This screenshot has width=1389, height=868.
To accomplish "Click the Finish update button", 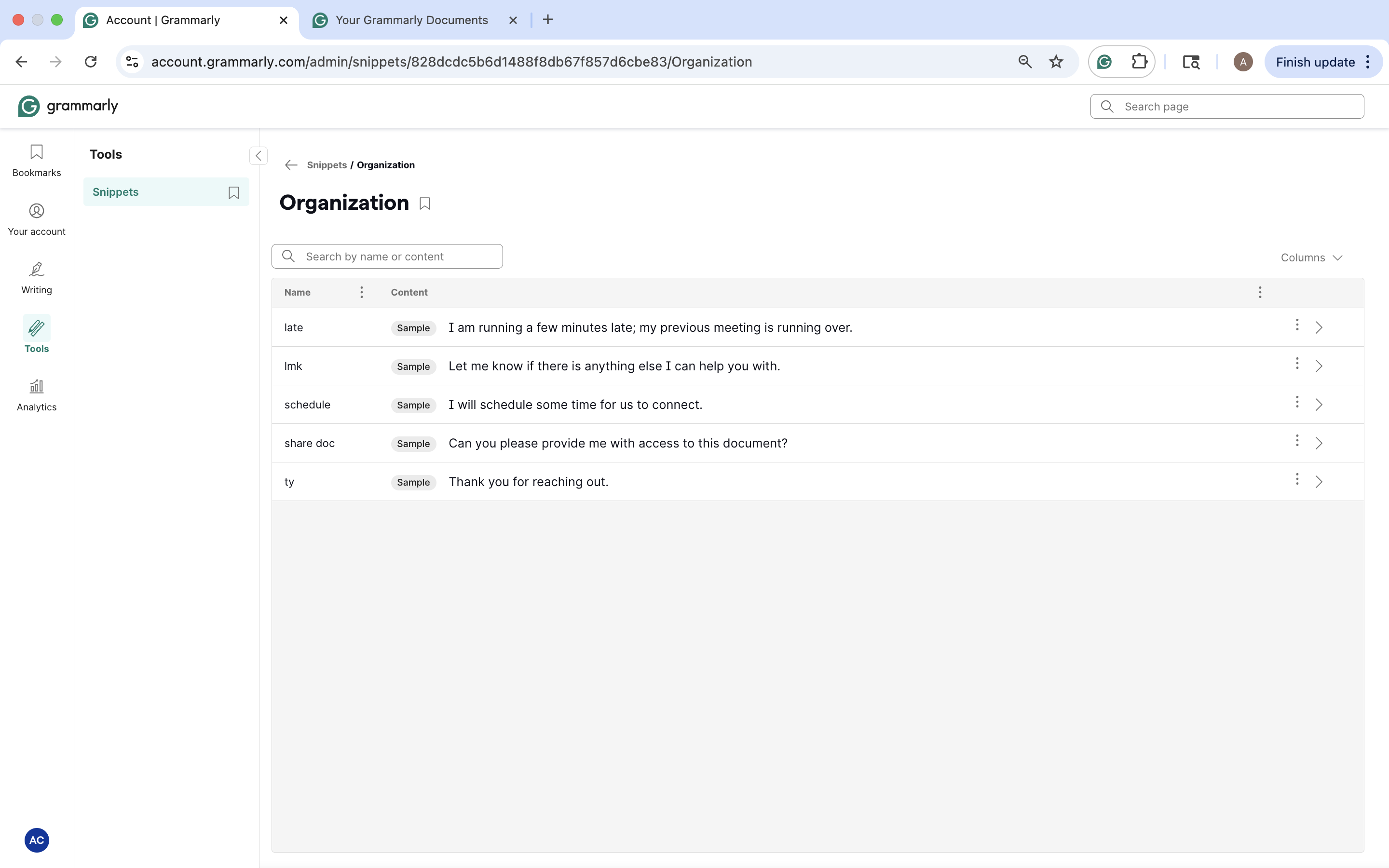I will click(x=1315, y=62).
